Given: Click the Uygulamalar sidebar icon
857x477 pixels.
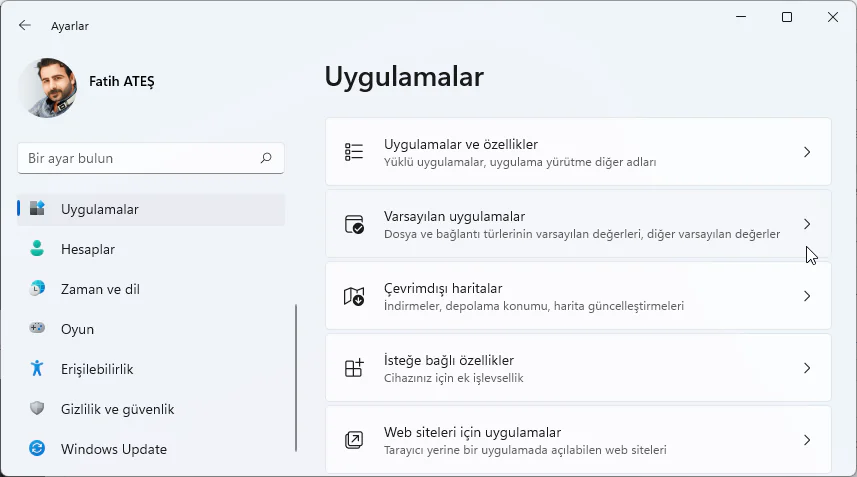Looking at the screenshot, I should (37, 209).
